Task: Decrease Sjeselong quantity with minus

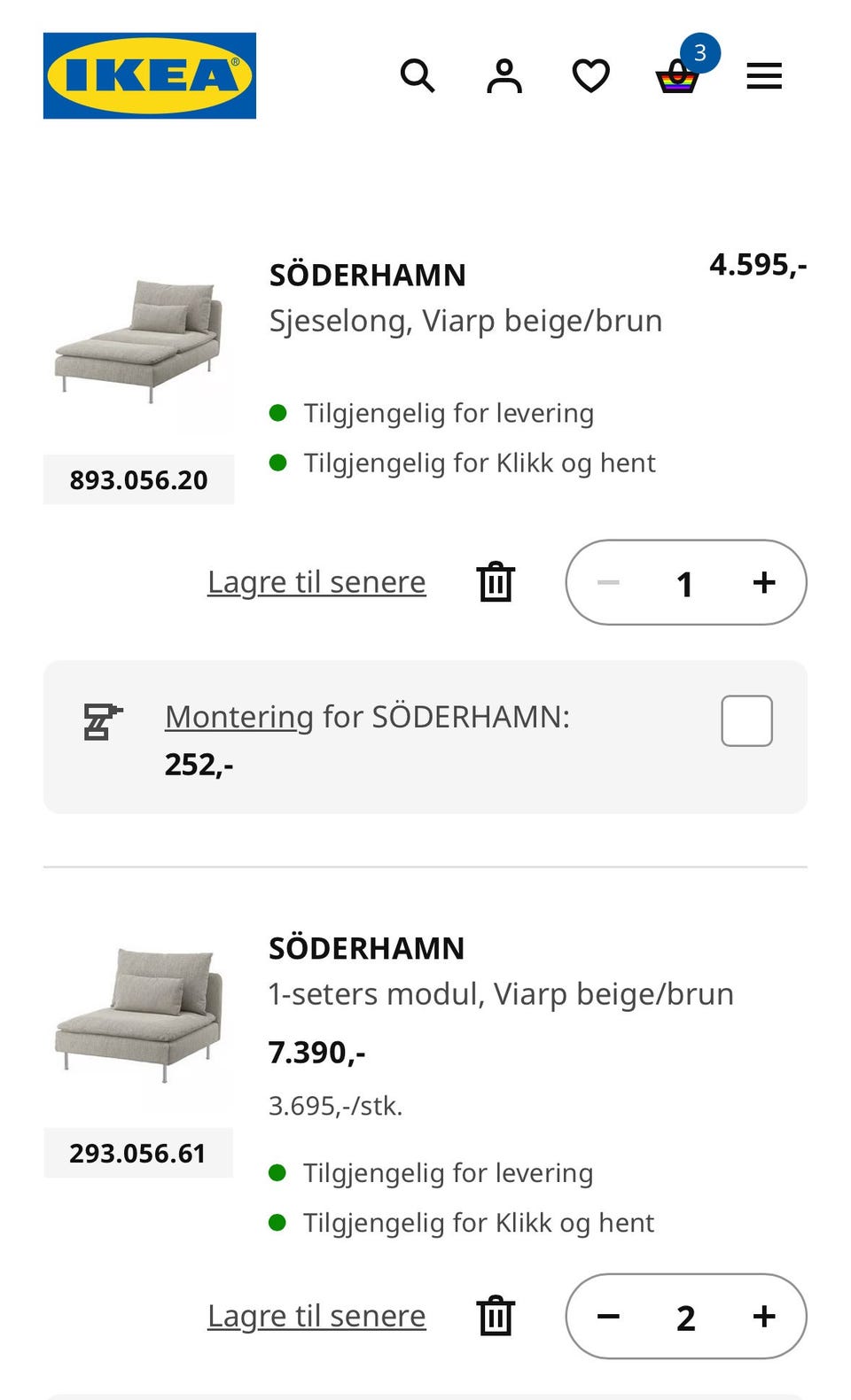Action: [608, 582]
